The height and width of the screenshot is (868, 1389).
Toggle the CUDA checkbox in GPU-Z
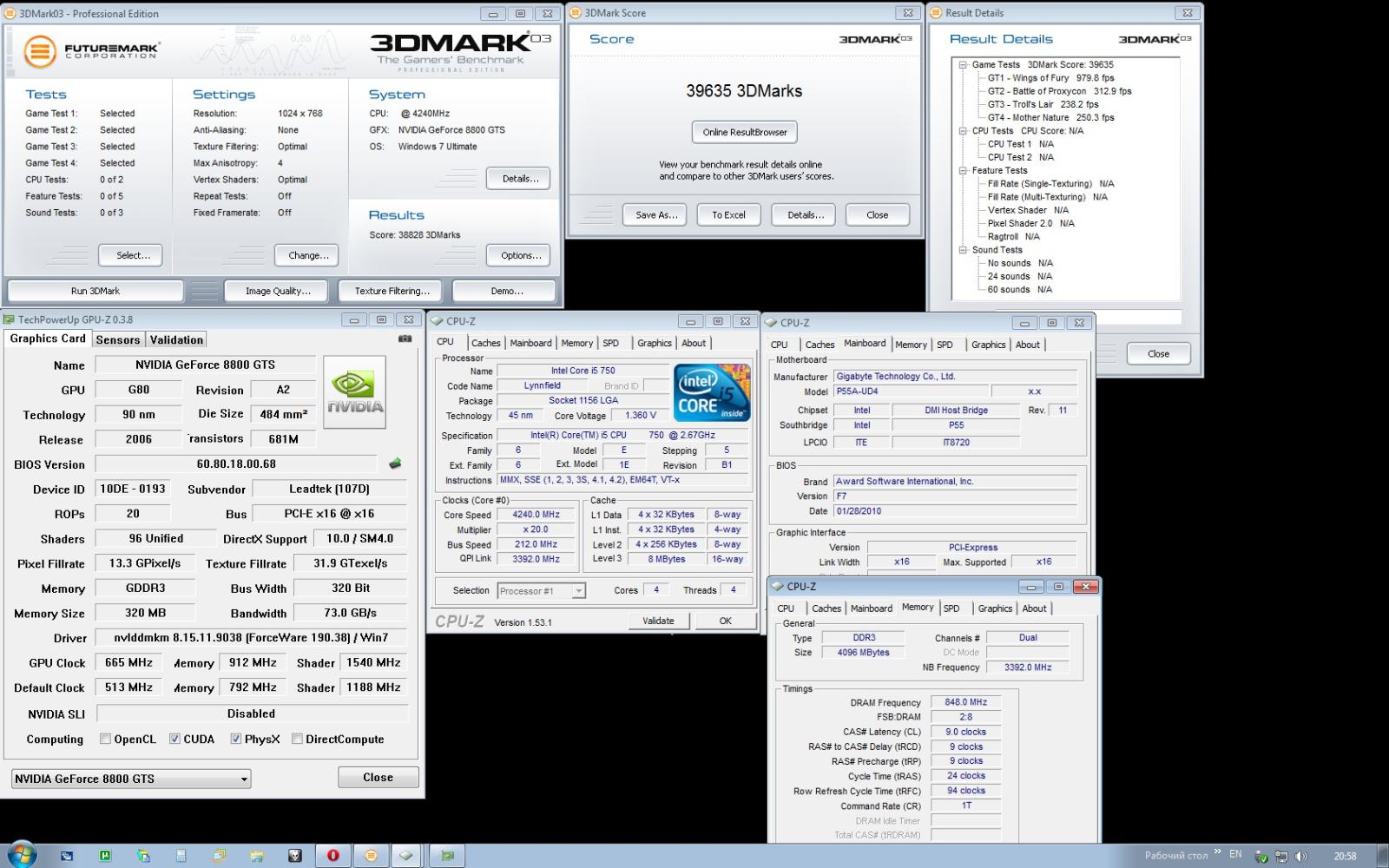(174, 739)
